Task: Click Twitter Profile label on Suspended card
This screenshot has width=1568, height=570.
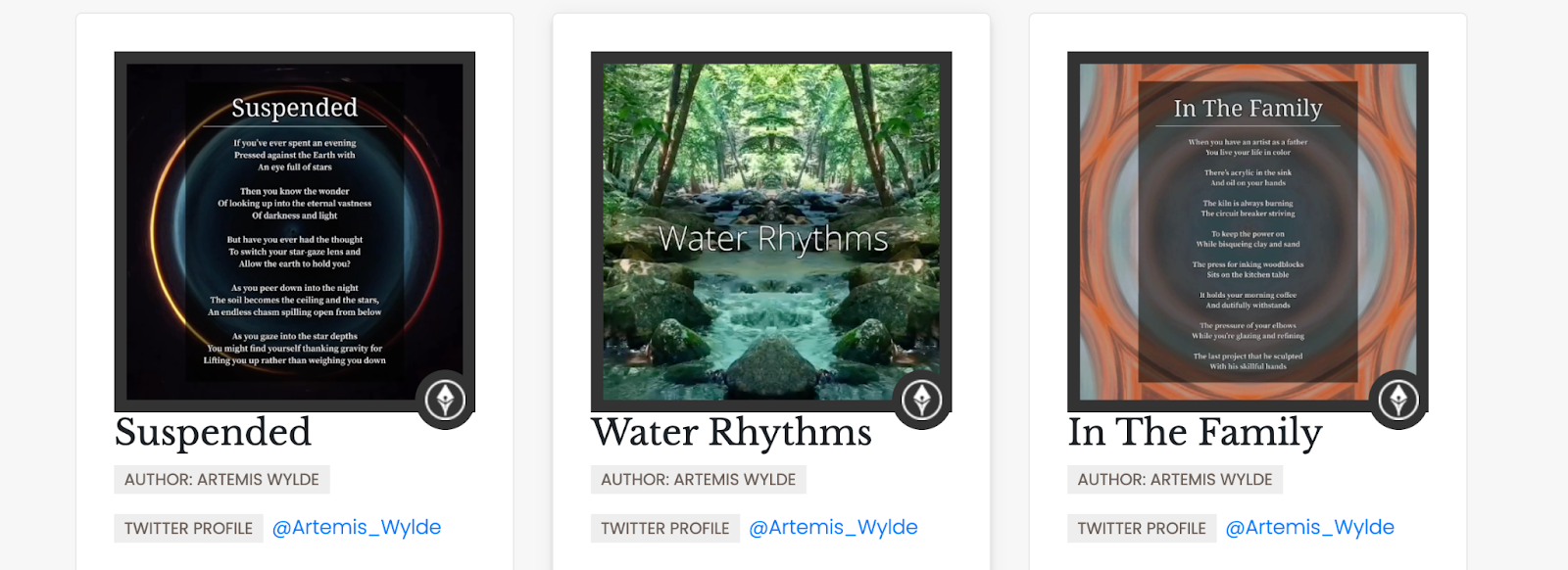Action: [188, 528]
